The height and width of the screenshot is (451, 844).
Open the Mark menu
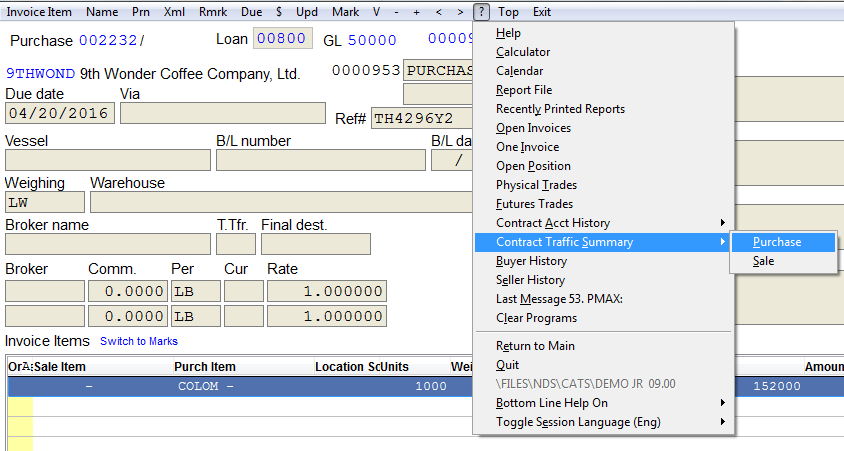(346, 12)
